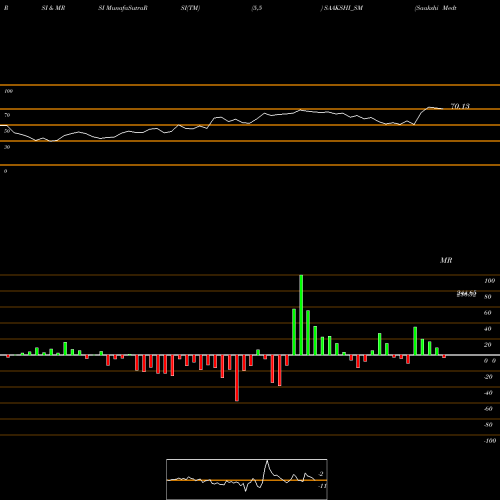Click the tallest green MR histogram bar

coord(301,315)
